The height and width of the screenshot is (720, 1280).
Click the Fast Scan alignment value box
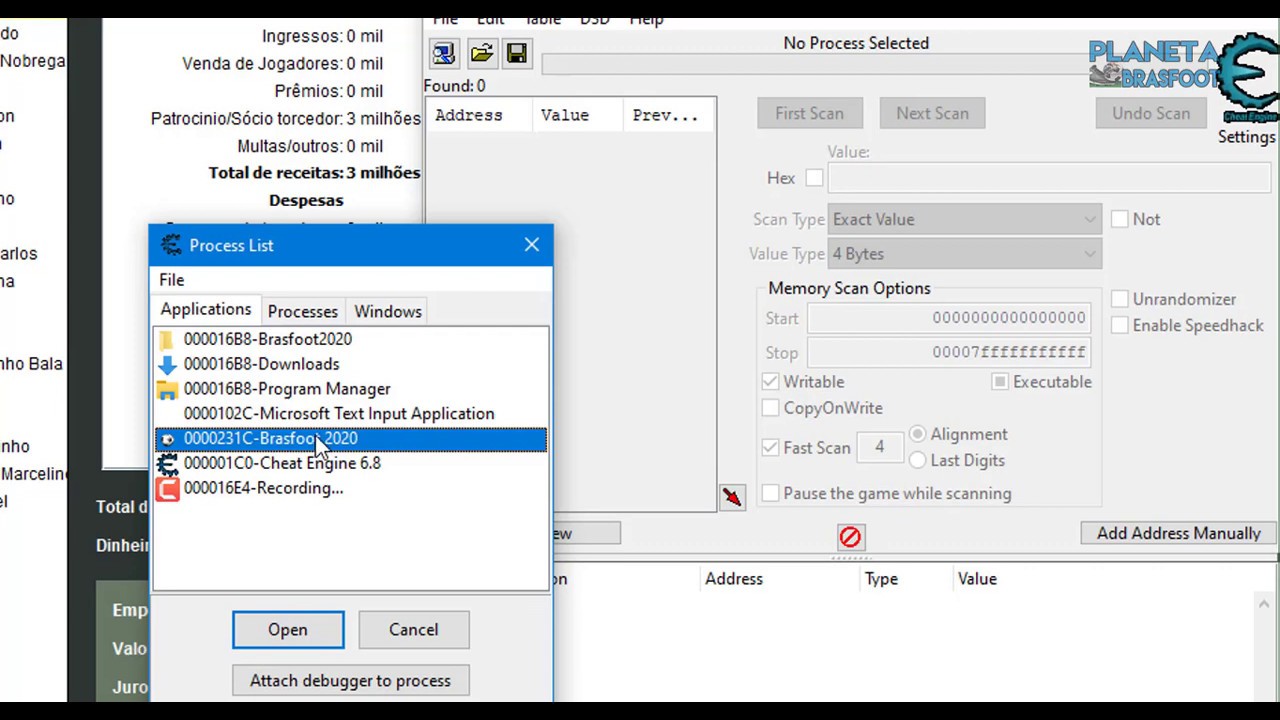tap(880, 447)
